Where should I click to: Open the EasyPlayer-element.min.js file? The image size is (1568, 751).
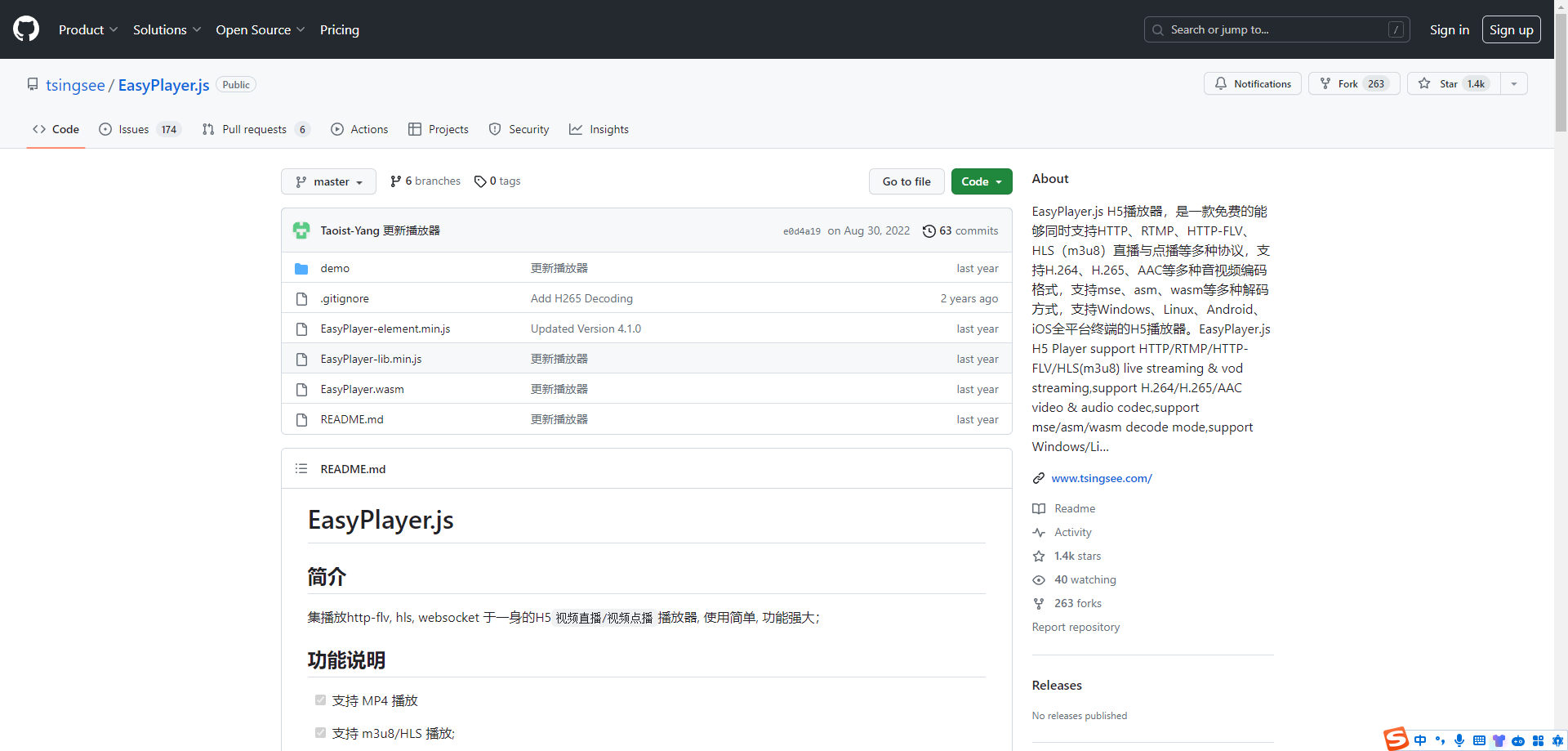[385, 329]
